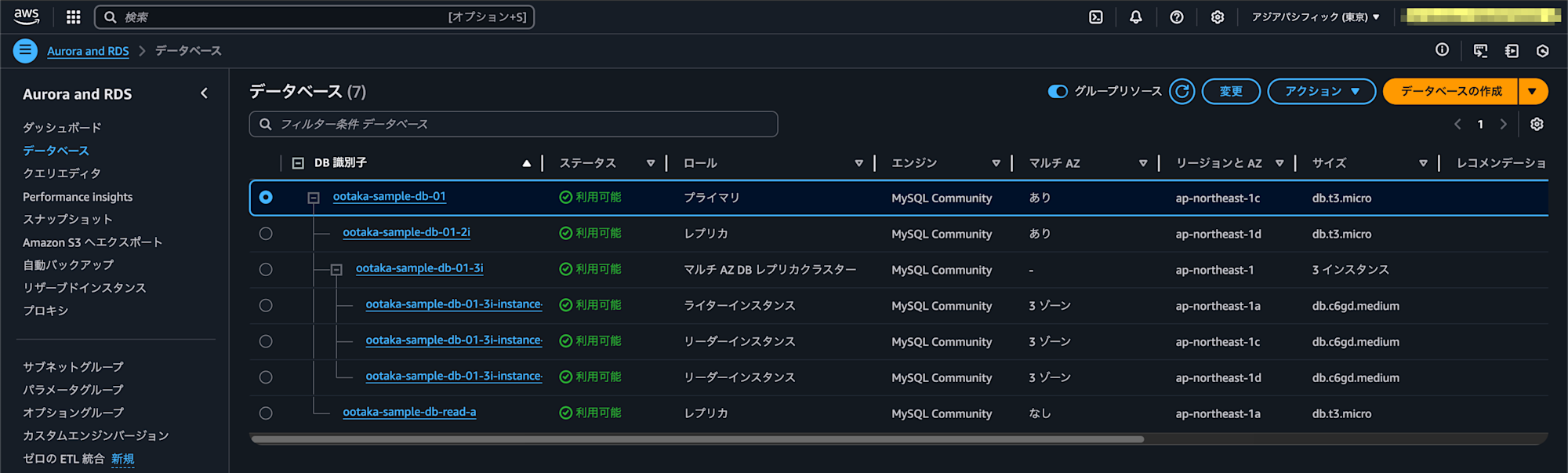Open the info panel icon
The width and height of the screenshot is (1568, 473).
pos(1442,50)
